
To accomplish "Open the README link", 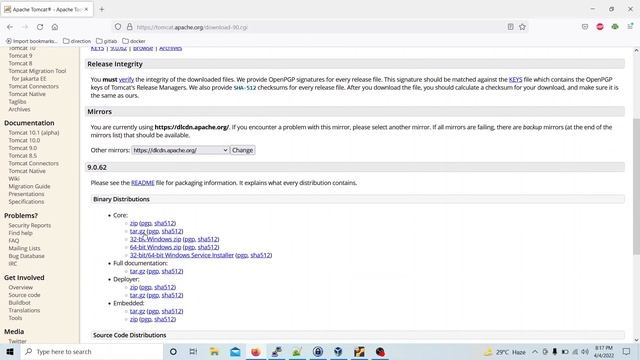I will click(142, 183).
